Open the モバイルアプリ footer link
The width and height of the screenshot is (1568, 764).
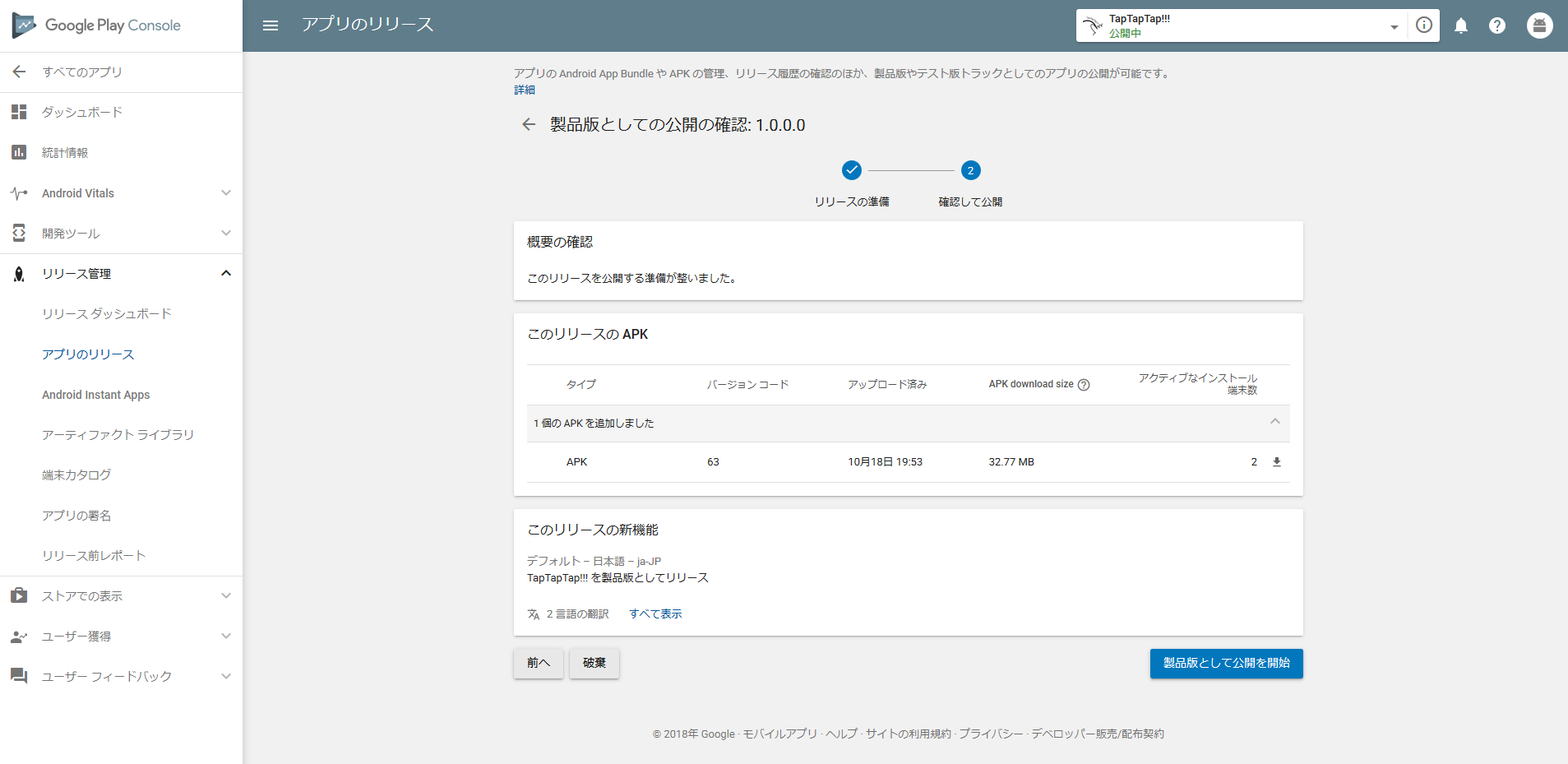click(x=780, y=734)
